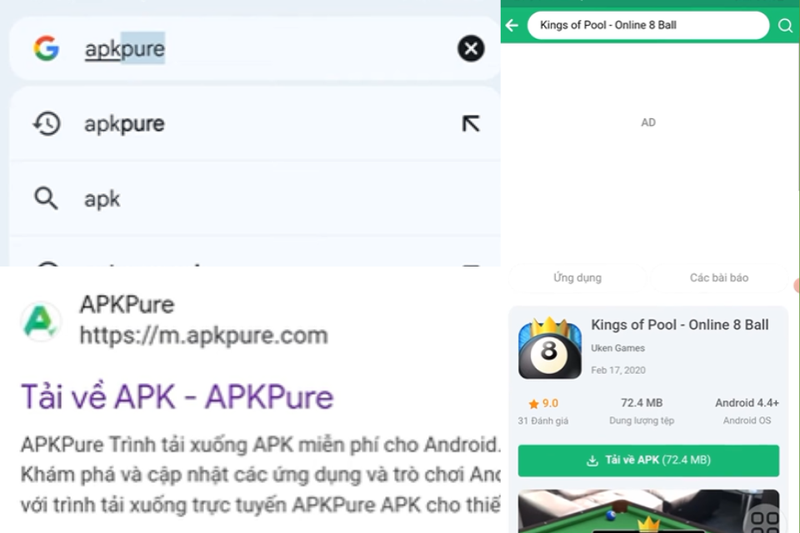Open the APKPure site logo icon

(x=41, y=321)
